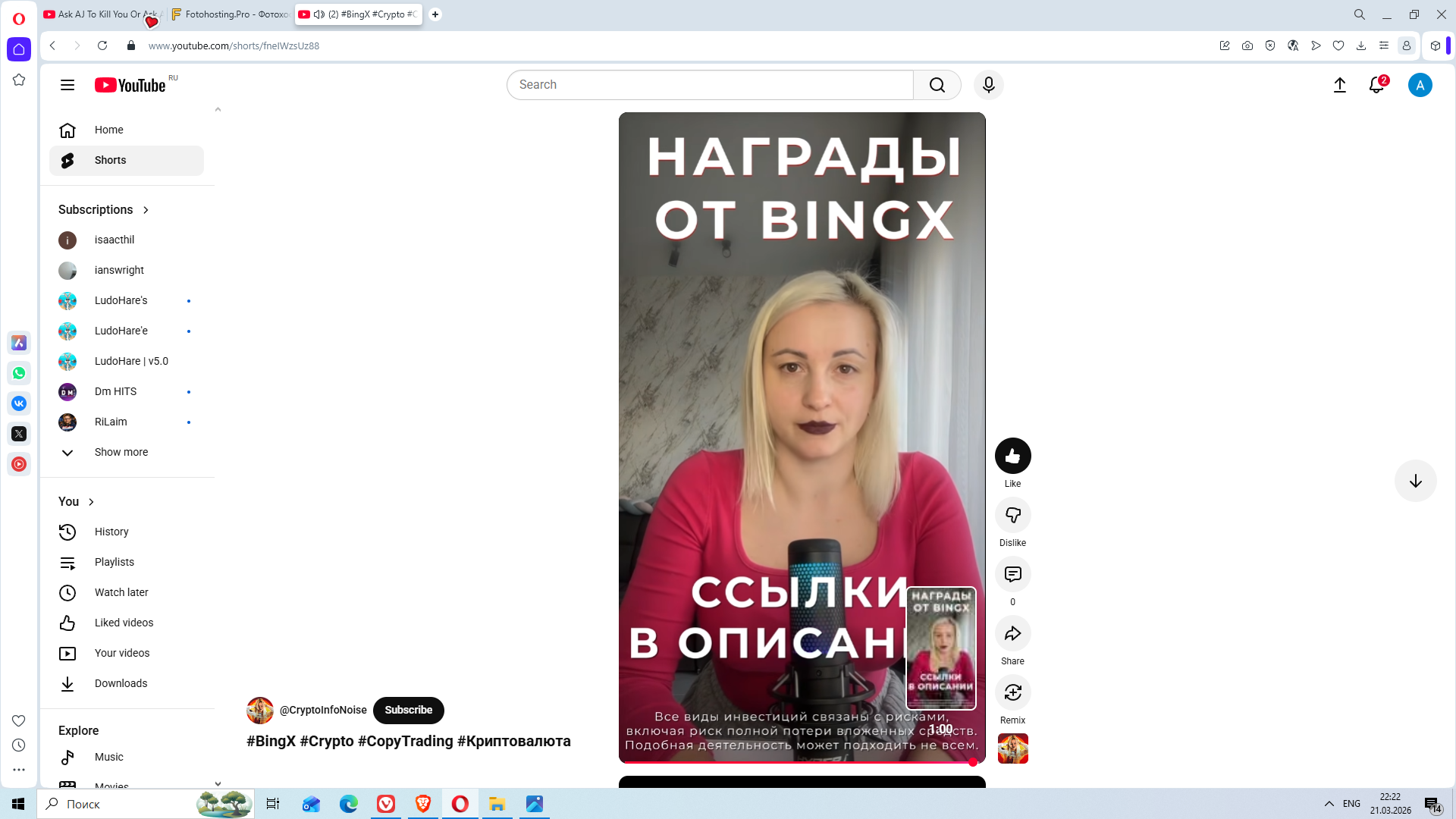
Task: Share this short video
Action: click(1012, 633)
